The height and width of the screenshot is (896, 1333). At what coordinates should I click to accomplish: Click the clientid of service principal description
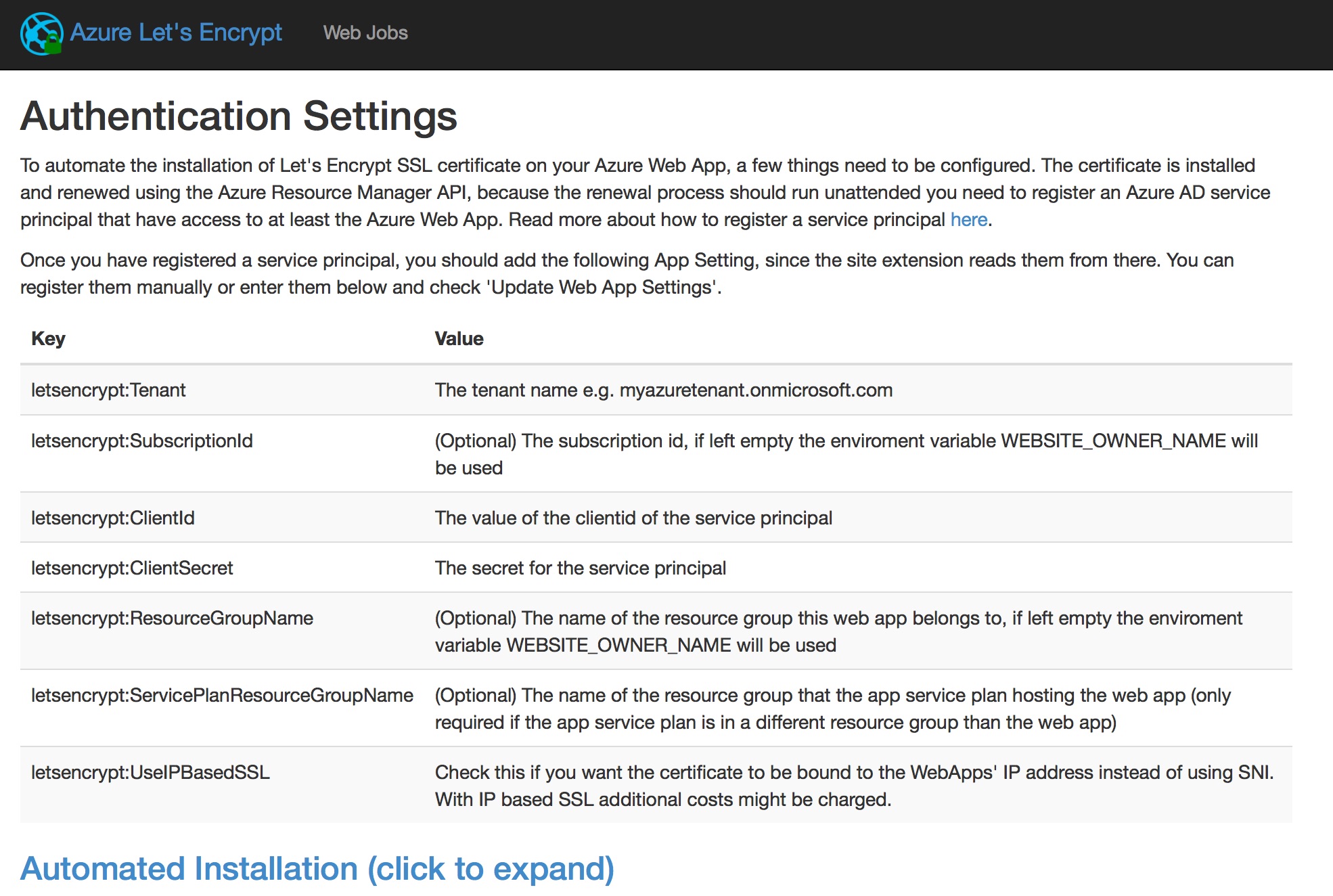[633, 518]
